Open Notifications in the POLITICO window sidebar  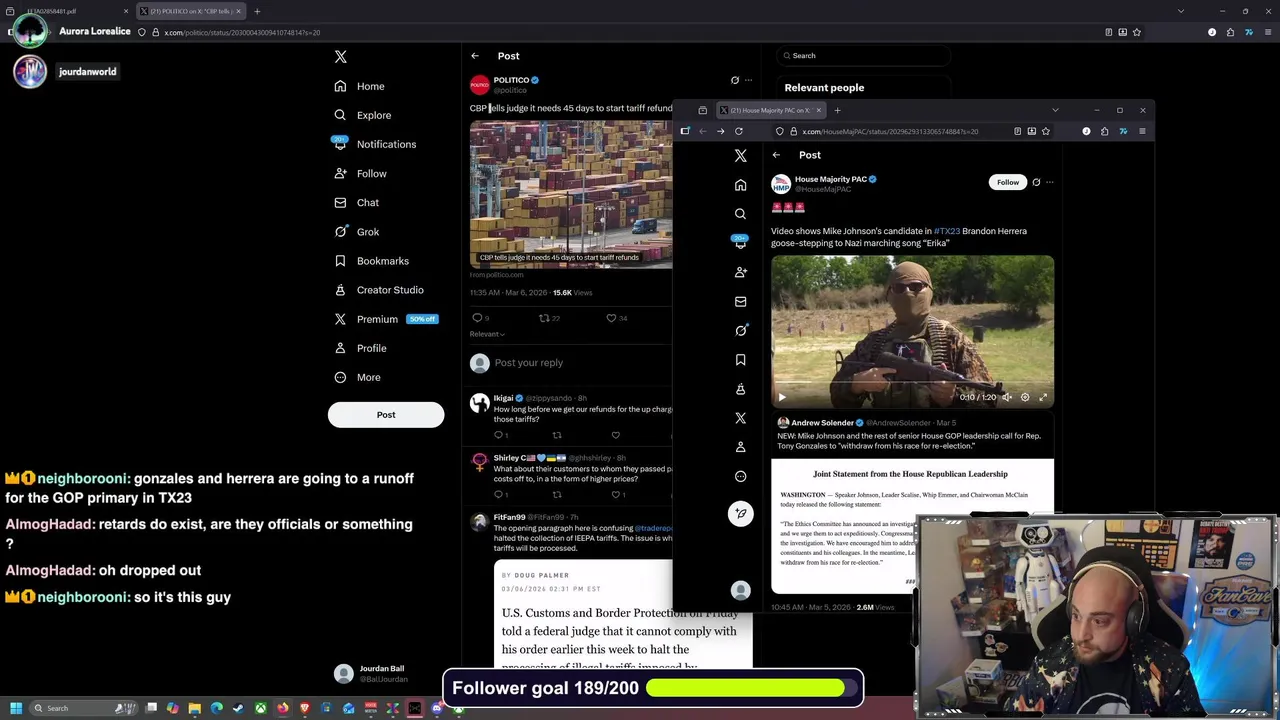coord(375,144)
